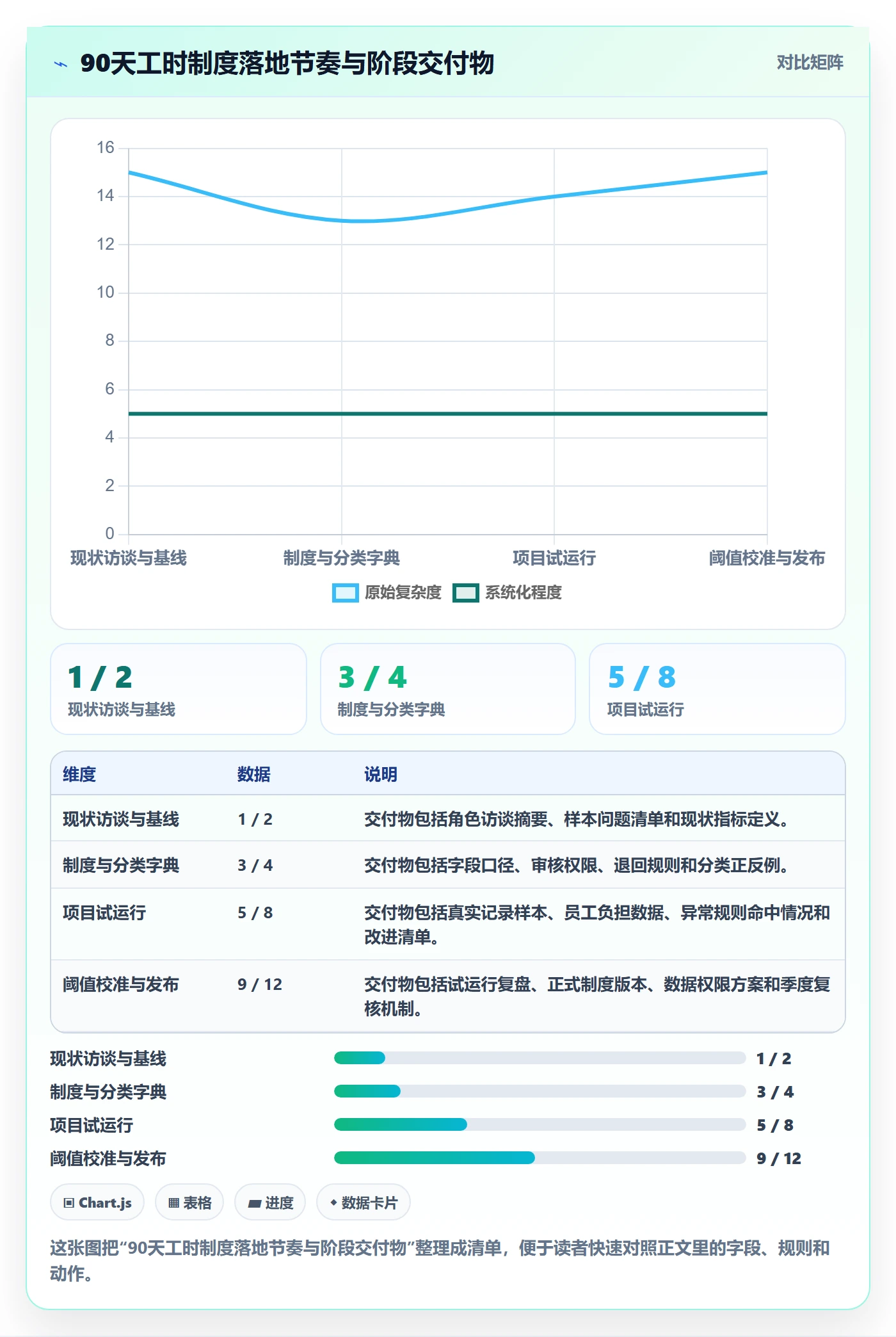The image size is (896, 1337).
Task: Select the 1 / 2 现状访谈与基线 data card
Action: pyautogui.click(x=179, y=689)
